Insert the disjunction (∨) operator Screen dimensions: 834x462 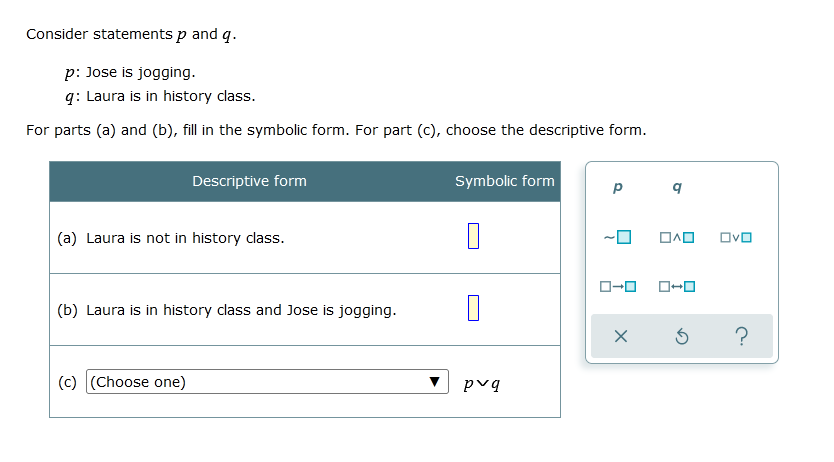pyautogui.click(x=735, y=238)
